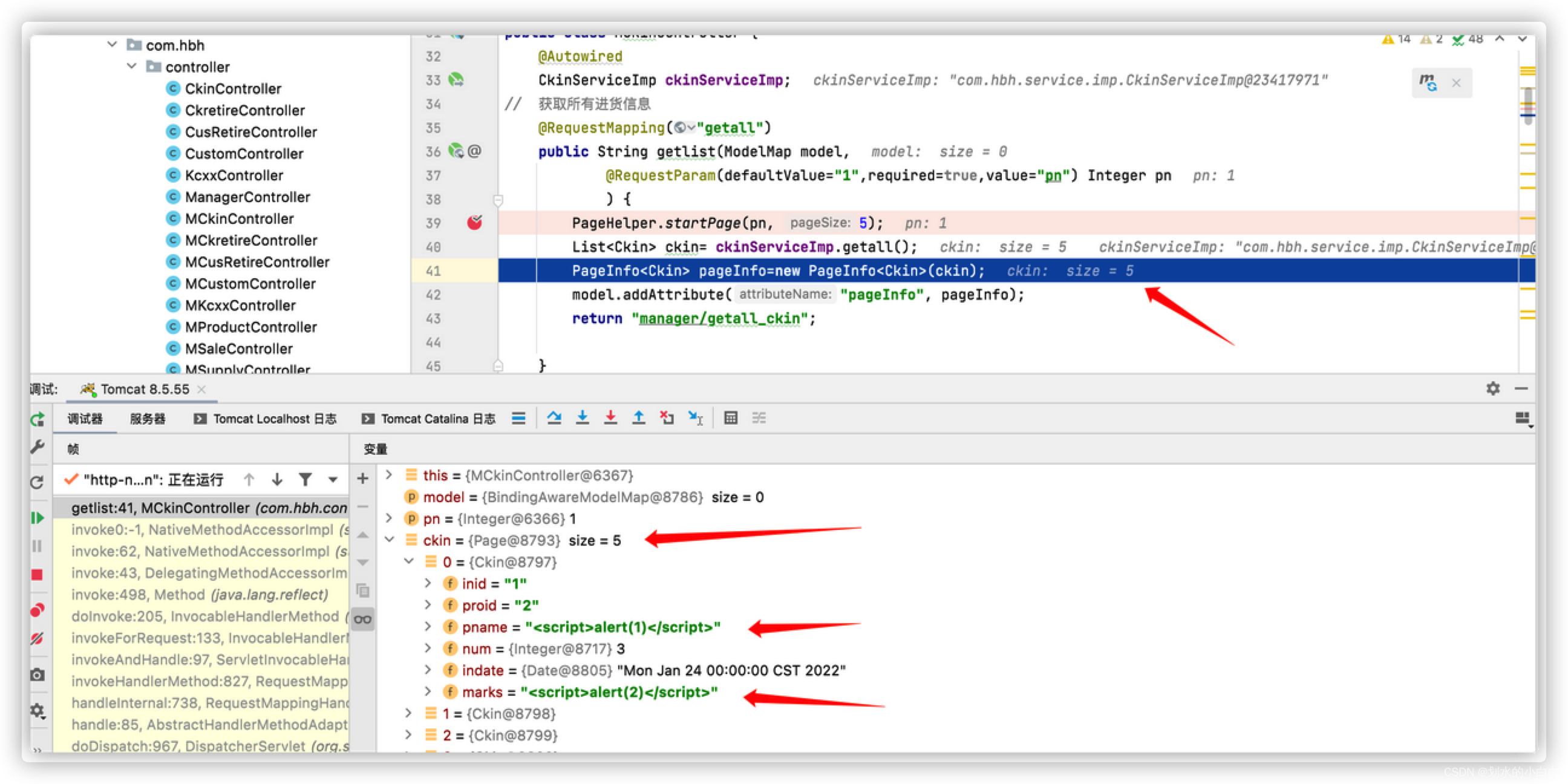Expand the pn variable node
The width and height of the screenshot is (1568, 784).
[x=389, y=518]
